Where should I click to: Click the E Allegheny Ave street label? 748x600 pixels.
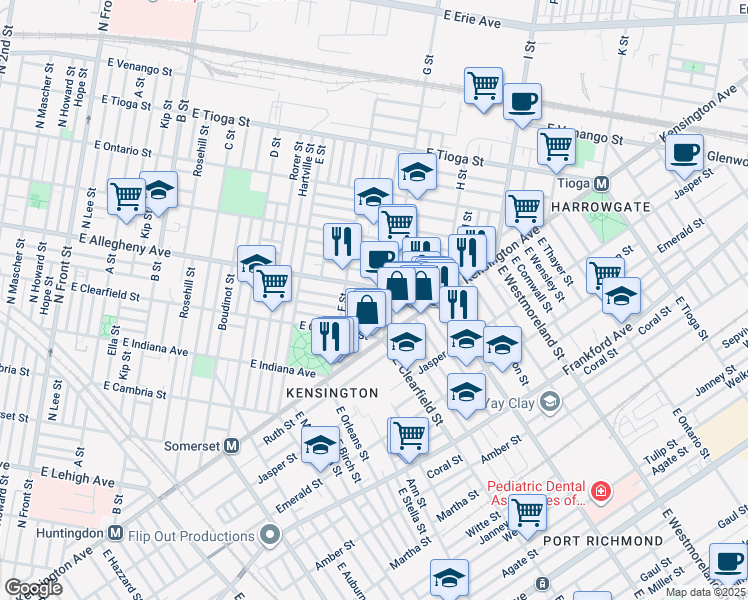click(125, 245)
